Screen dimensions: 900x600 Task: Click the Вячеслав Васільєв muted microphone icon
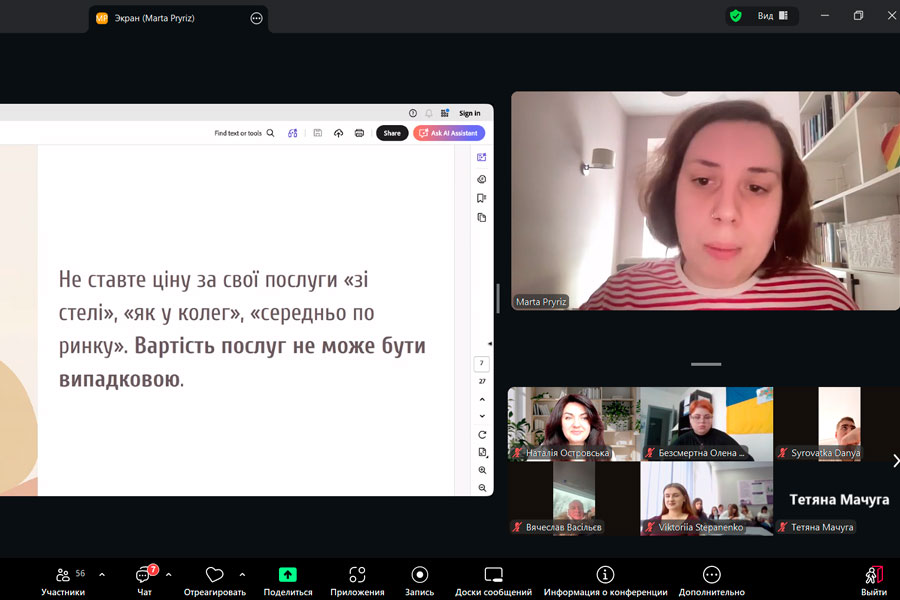pos(517,527)
